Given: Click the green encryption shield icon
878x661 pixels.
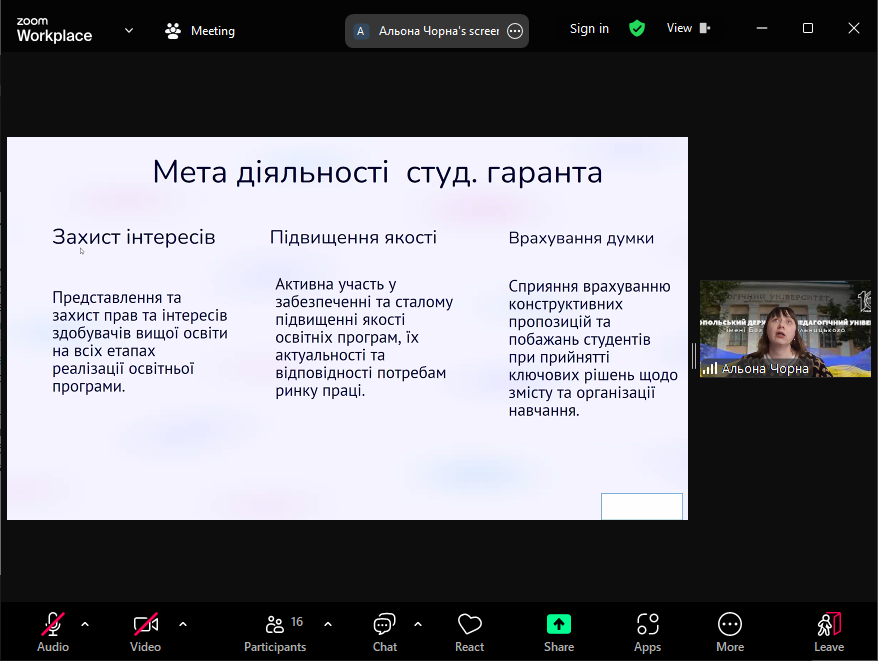Looking at the screenshot, I should (x=637, y=29).
